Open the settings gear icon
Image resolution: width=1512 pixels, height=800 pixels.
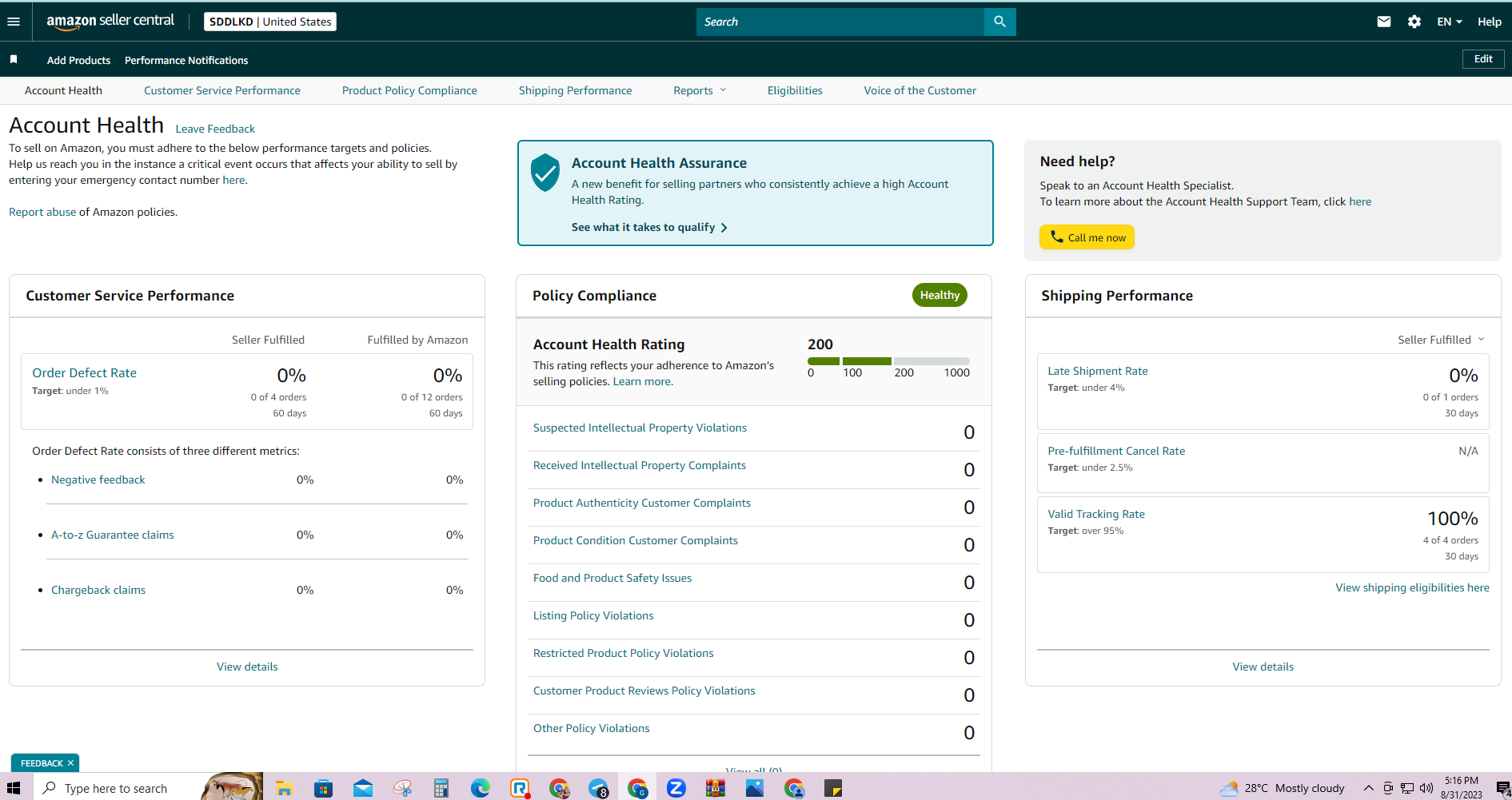1414,22
